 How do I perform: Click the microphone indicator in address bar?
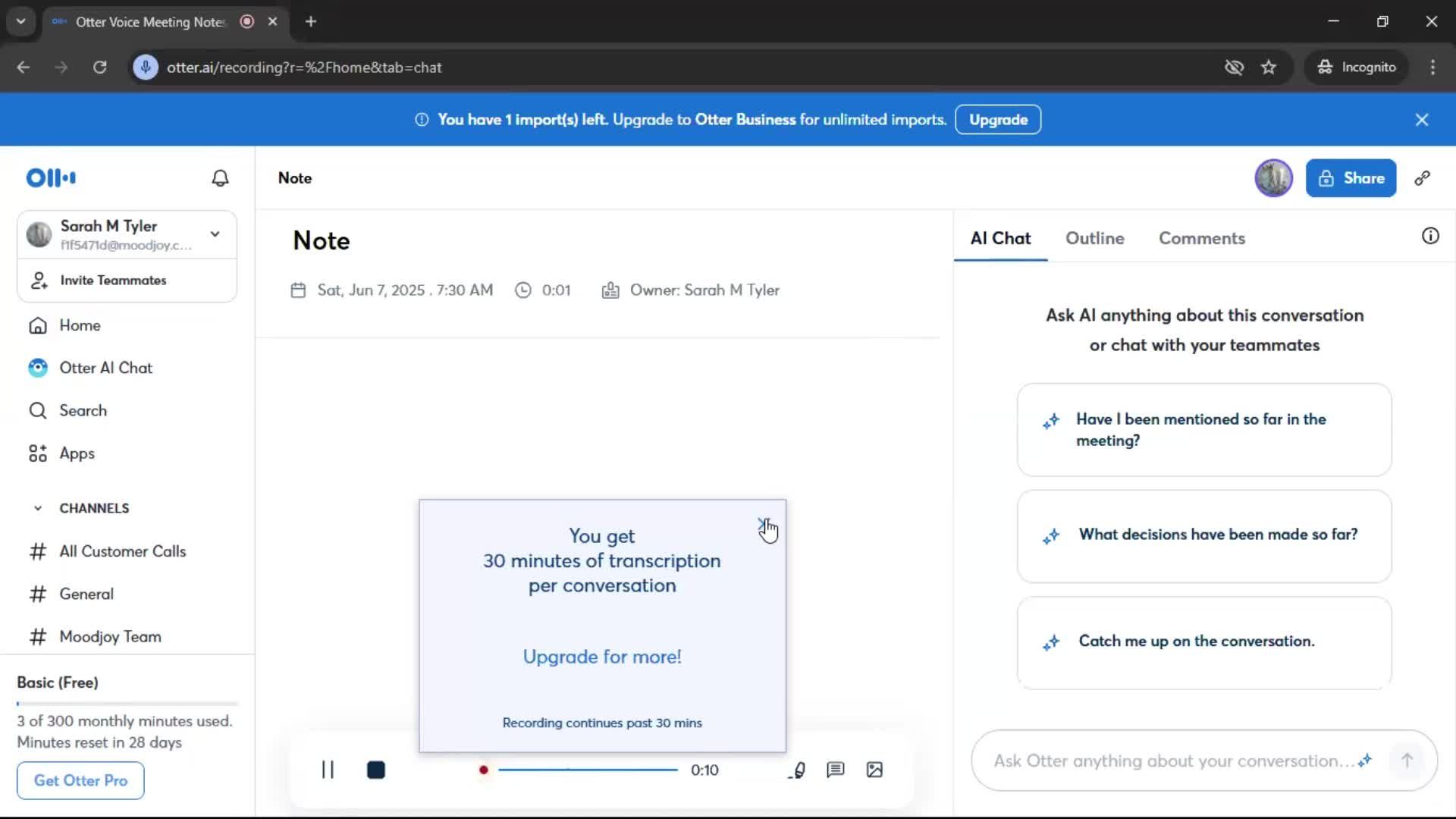point(146,67)
